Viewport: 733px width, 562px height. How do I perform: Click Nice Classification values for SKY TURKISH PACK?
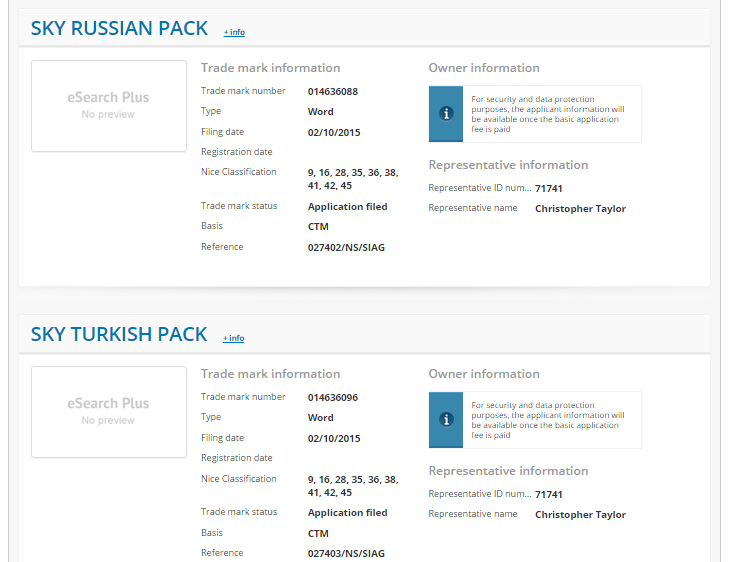[353, 486]
